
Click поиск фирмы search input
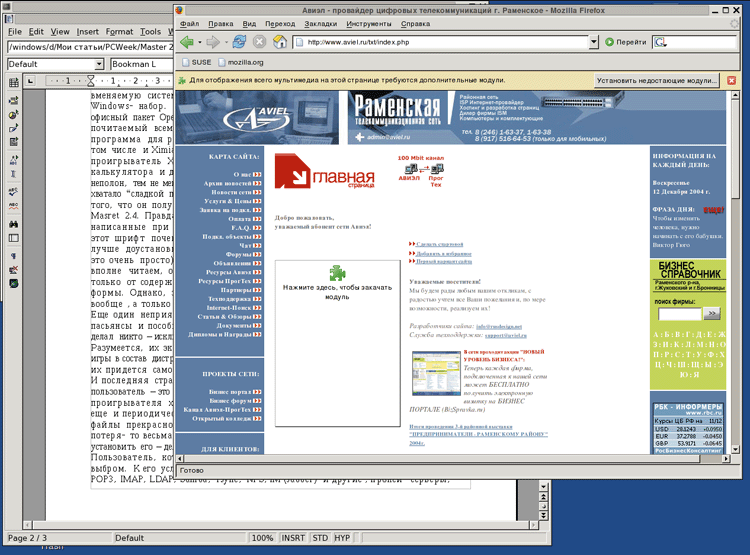point(680,314)
